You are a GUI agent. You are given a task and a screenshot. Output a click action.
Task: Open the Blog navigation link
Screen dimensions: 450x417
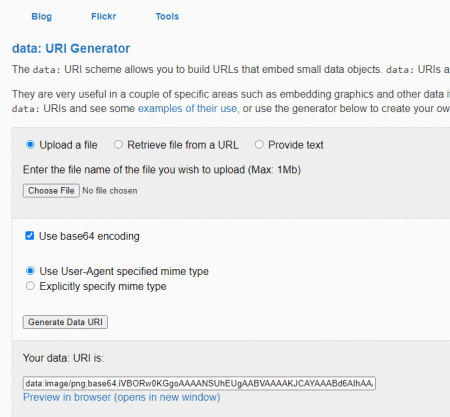[x=42, y=16]
